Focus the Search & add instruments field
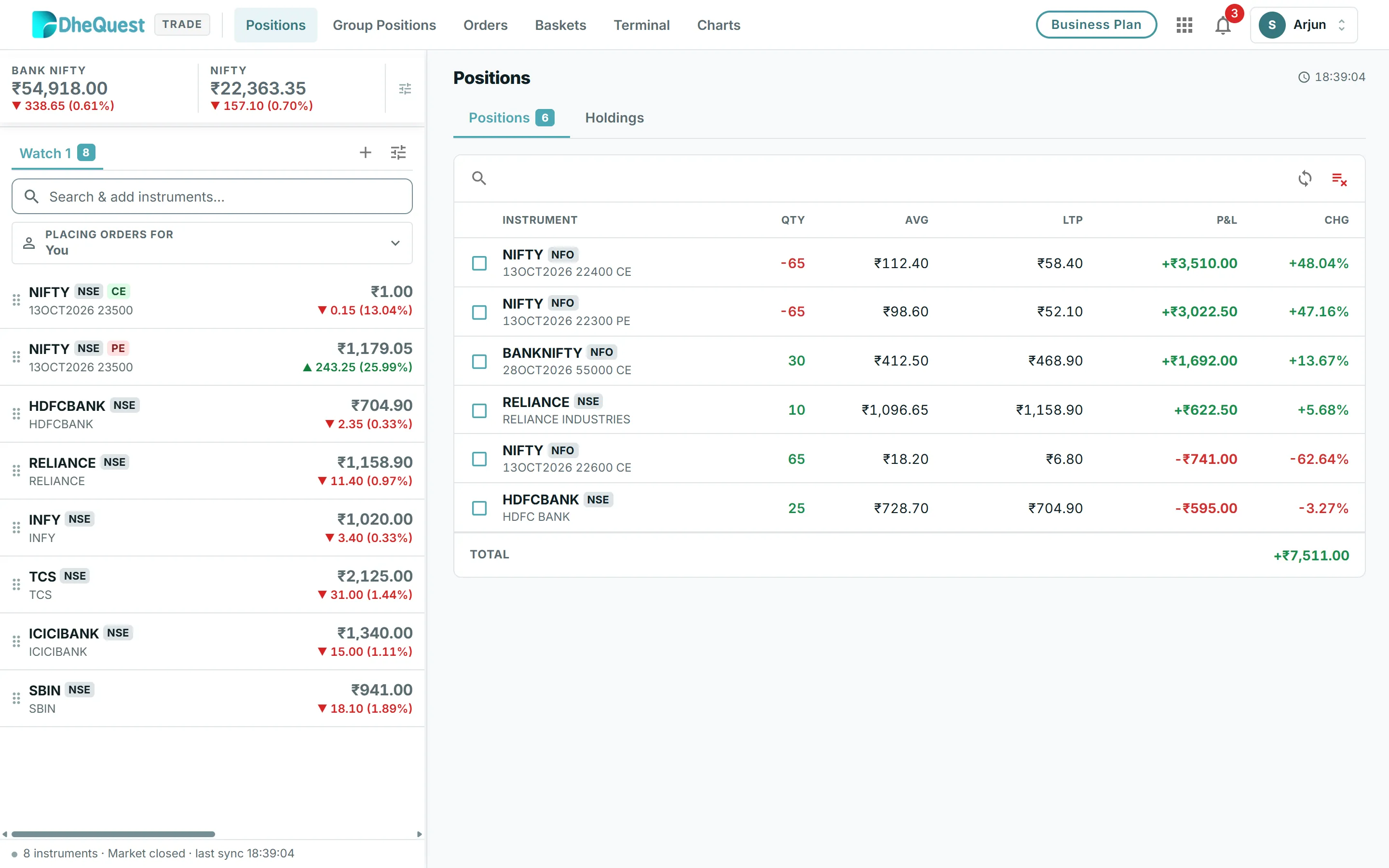The image size is (1389, 868). (212, 196)
